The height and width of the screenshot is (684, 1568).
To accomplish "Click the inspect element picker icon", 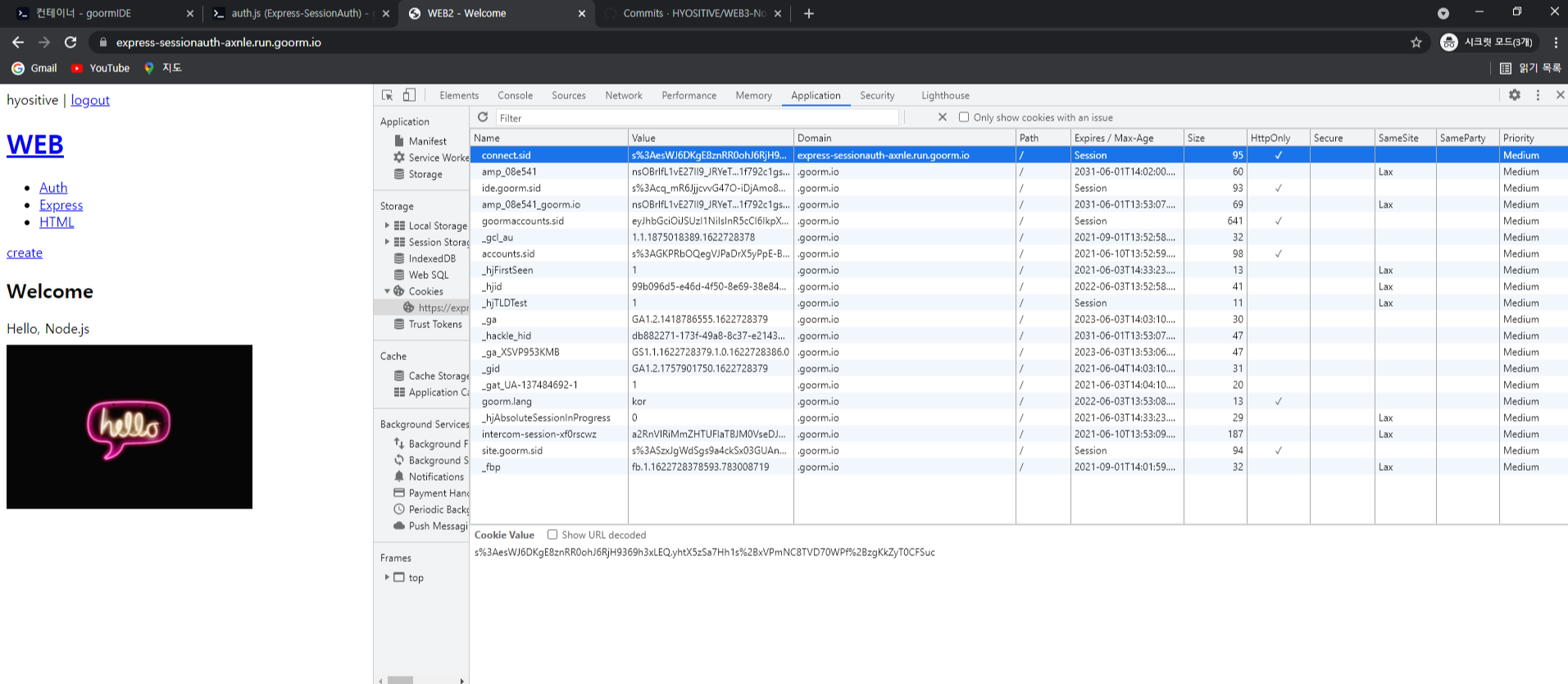I will pyautogui.click(x=388, y=95).
